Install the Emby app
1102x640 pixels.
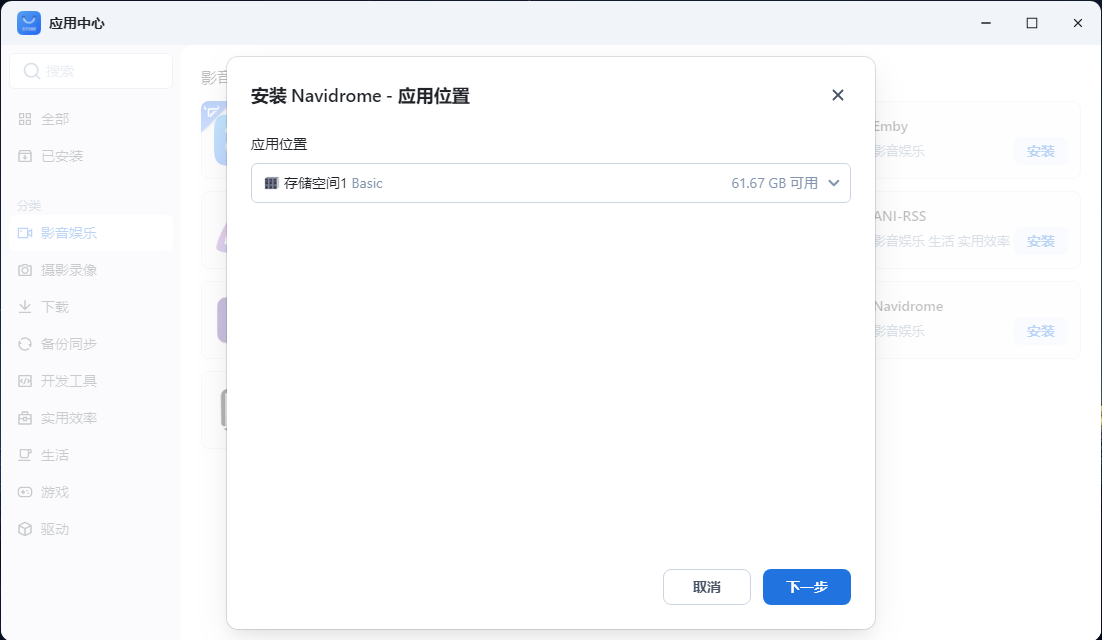tap(1040, 151)
